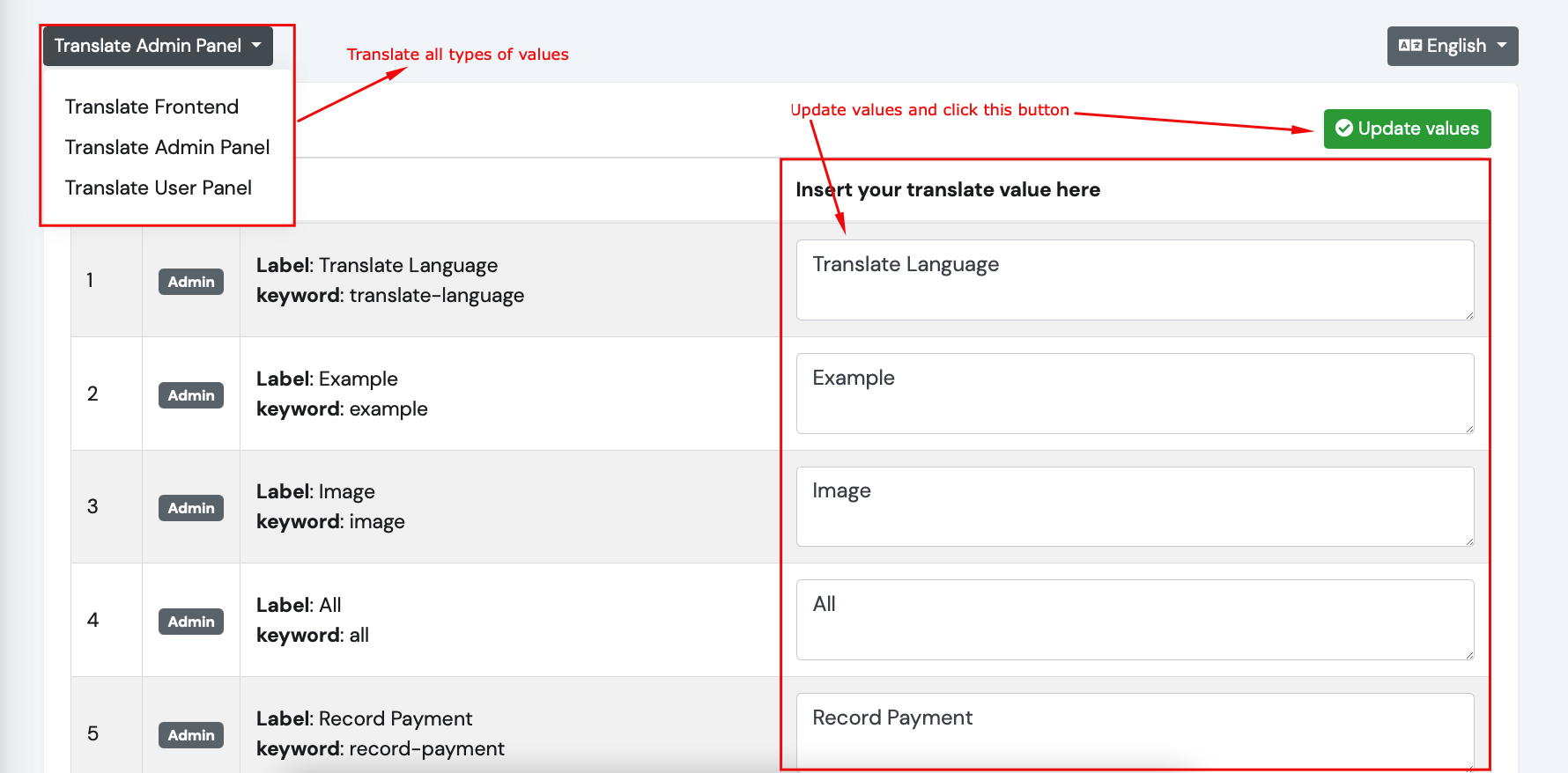Expand the English language dropdown caret

[x=1501, y=45]
